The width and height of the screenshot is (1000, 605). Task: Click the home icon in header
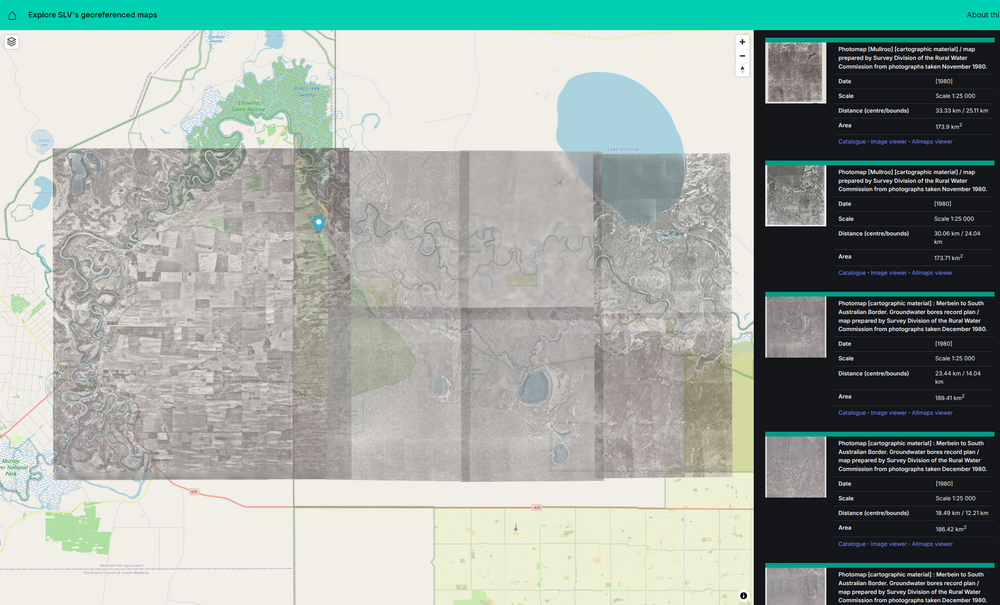(12, 15)
